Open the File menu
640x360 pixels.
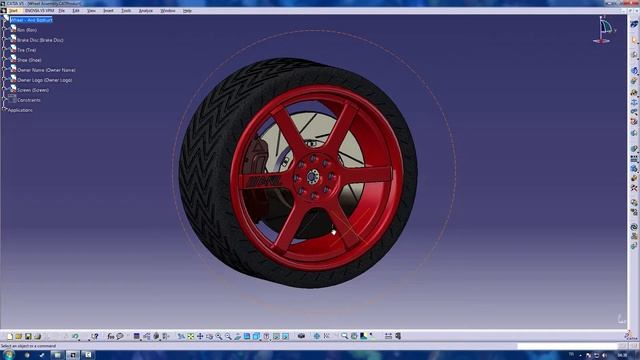(x=62, y=11)
